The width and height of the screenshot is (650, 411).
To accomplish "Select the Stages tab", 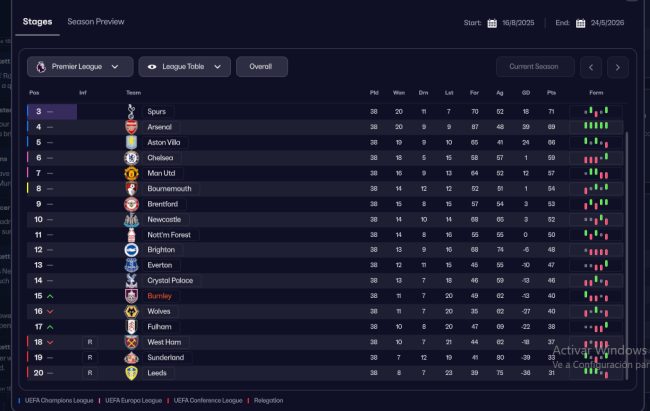I will [x=38, y=21].
